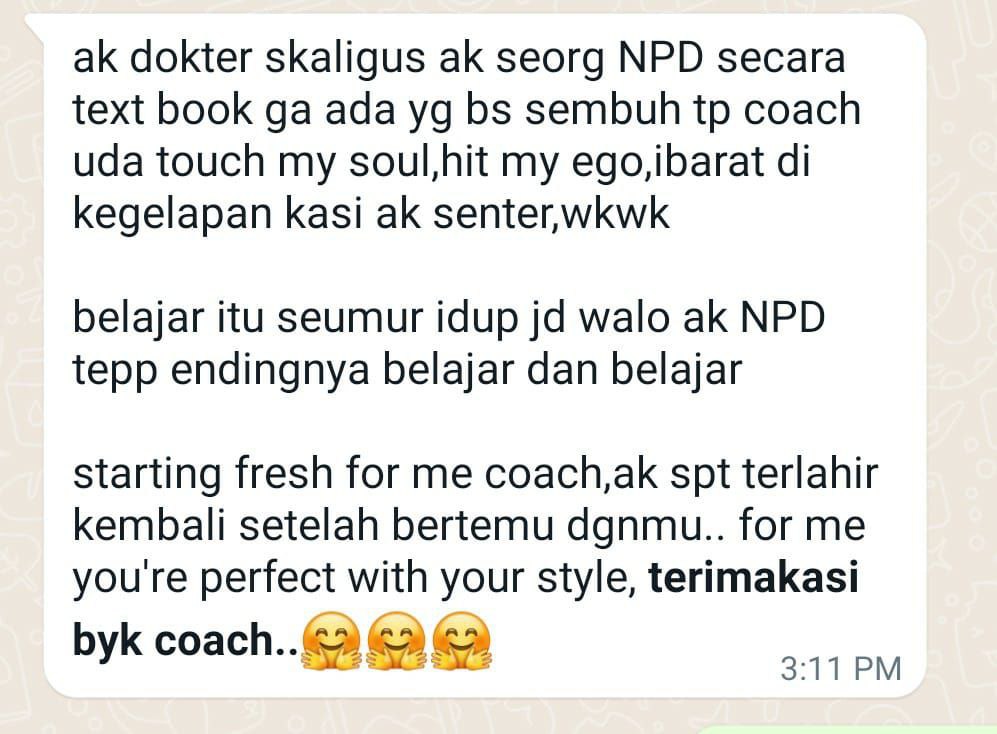The height and width of the screenshot is (734, 997).
Task: Click the 3:11 PM message timestamp
Action: (x=841, y=669)
